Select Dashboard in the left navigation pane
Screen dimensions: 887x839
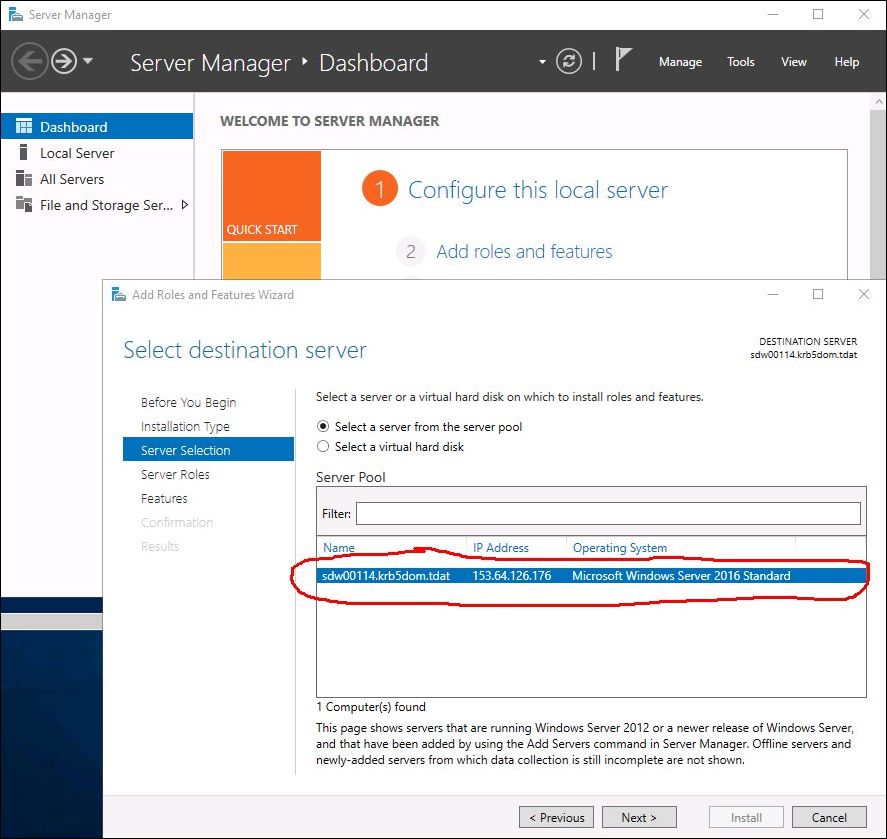click(97, 126)
